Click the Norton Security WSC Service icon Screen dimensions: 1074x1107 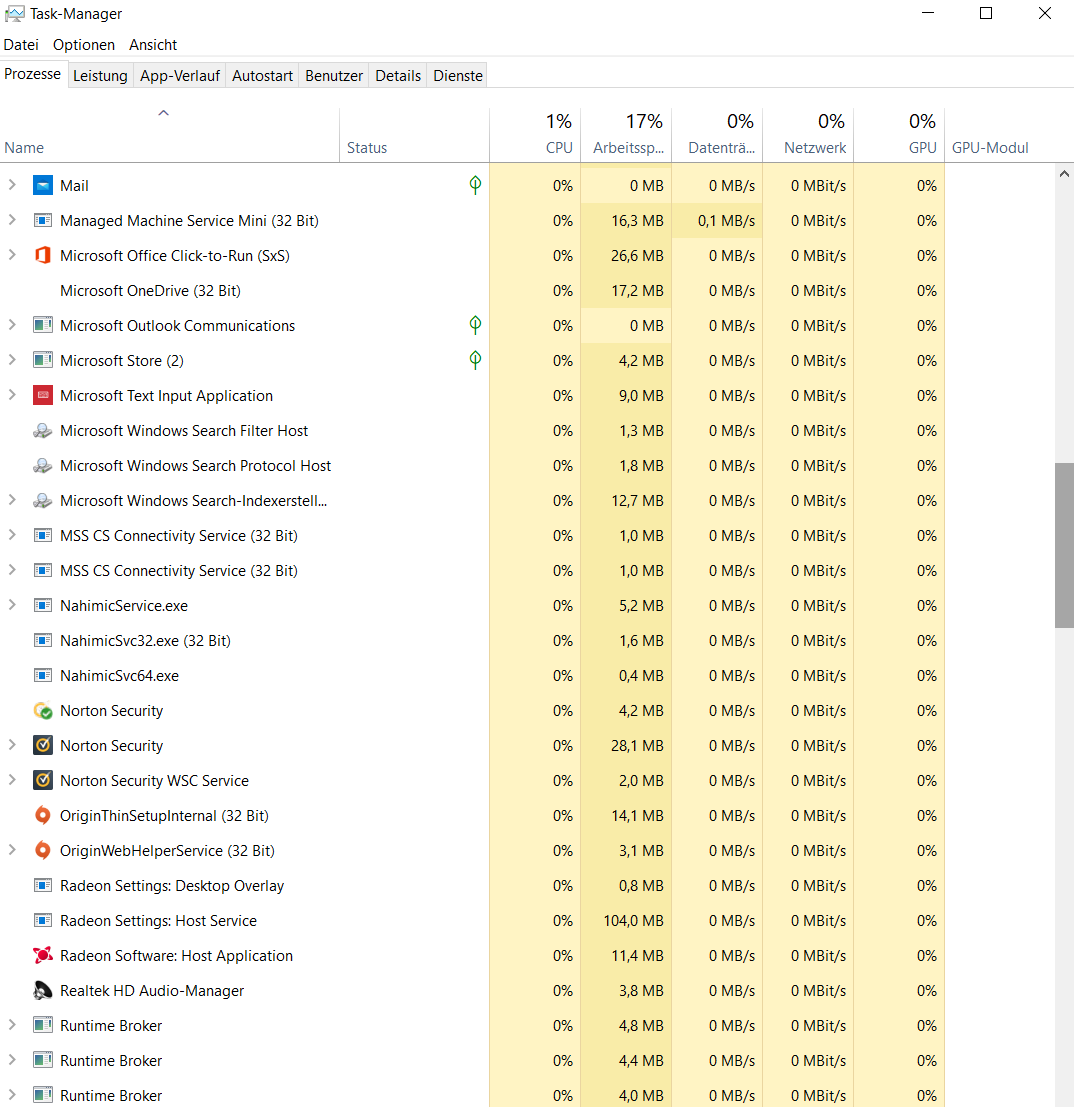pyautogui.click(x=43, y=781)
